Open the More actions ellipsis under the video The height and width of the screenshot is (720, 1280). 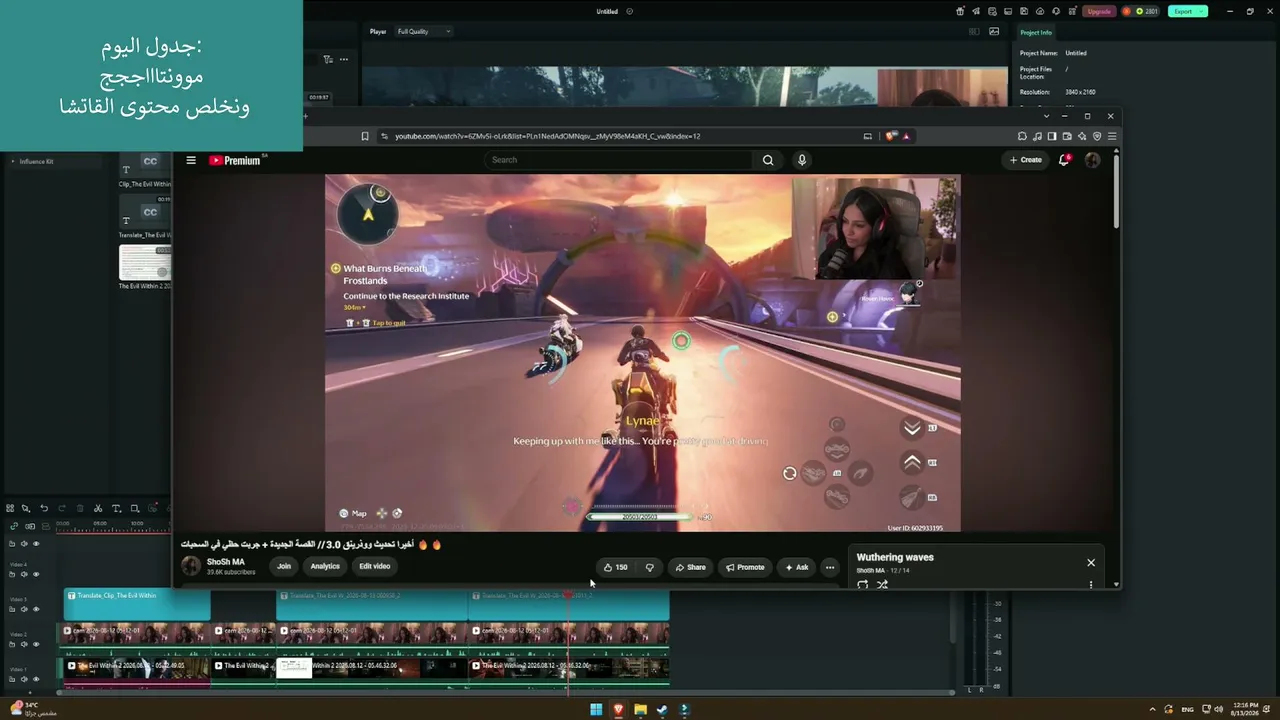pos(829,567)
